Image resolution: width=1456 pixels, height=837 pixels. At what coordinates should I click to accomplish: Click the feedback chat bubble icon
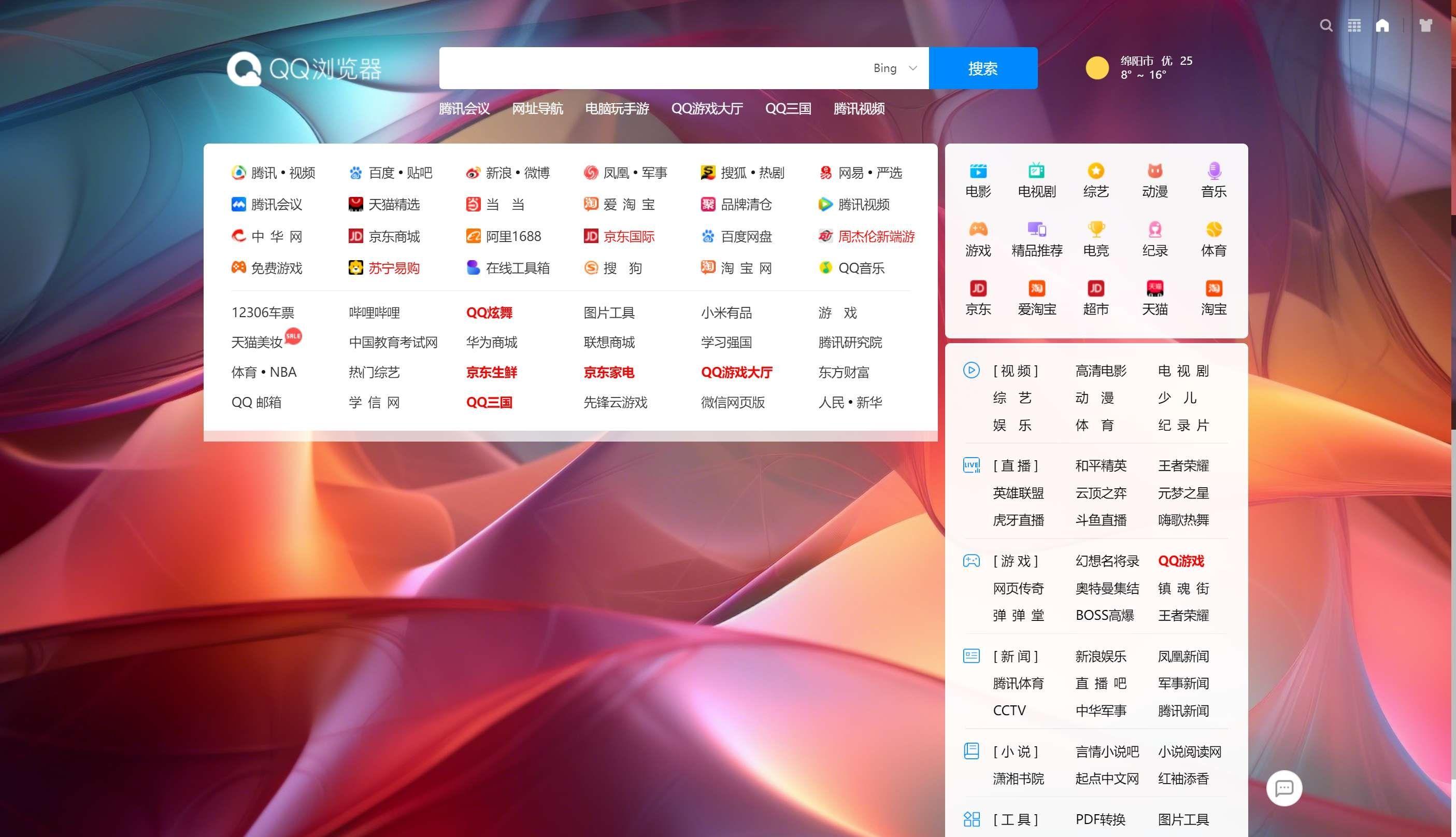[x=1284, y=788]
